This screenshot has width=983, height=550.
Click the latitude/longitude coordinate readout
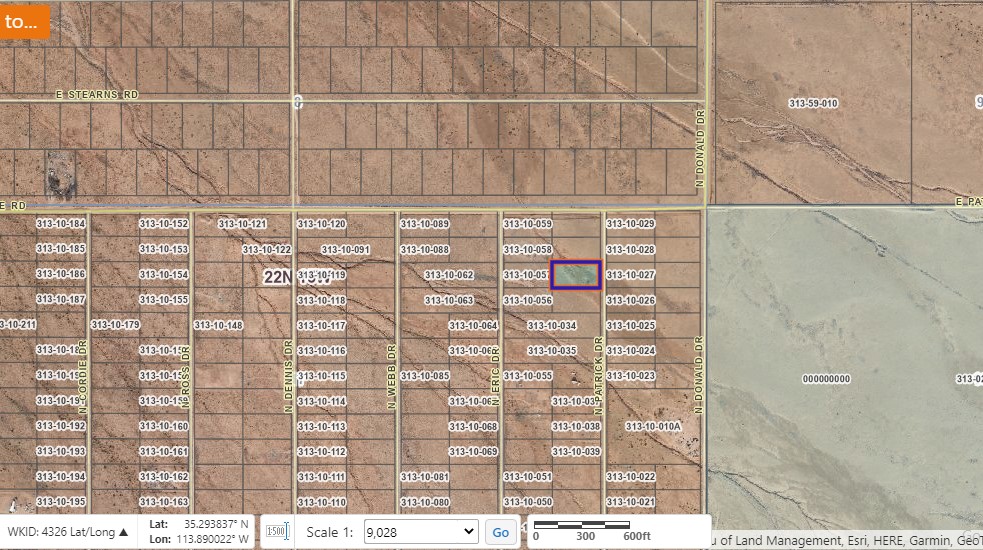pyautogui.click(x=199, y=532)
